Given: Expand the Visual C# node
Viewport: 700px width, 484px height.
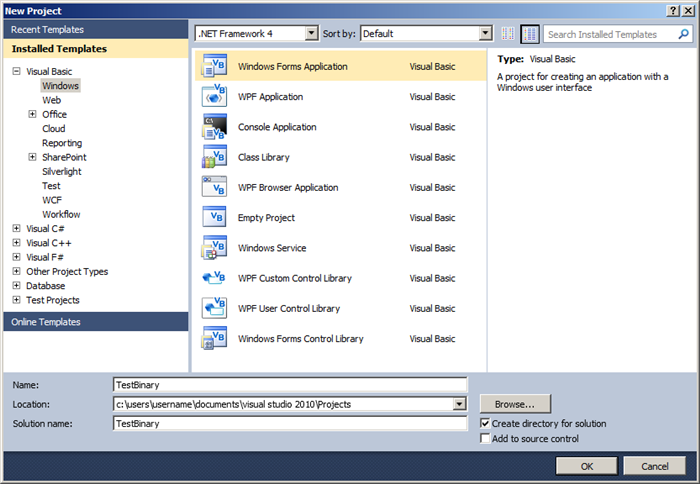Looking at the screenshot, I should (x=17, y=228).
